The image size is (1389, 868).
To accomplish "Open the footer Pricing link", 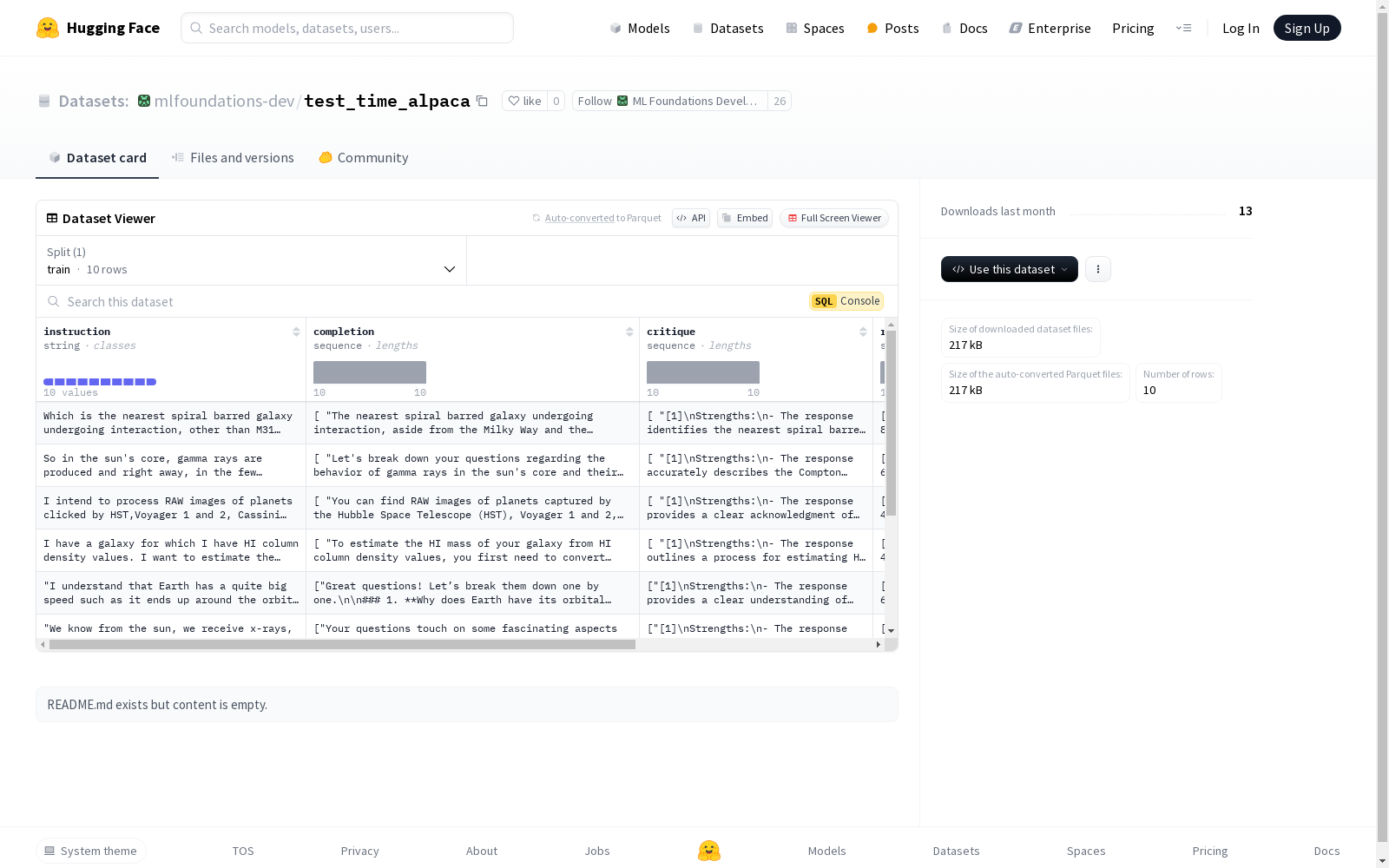I will pyautogui.click(x=1210, y=851).
